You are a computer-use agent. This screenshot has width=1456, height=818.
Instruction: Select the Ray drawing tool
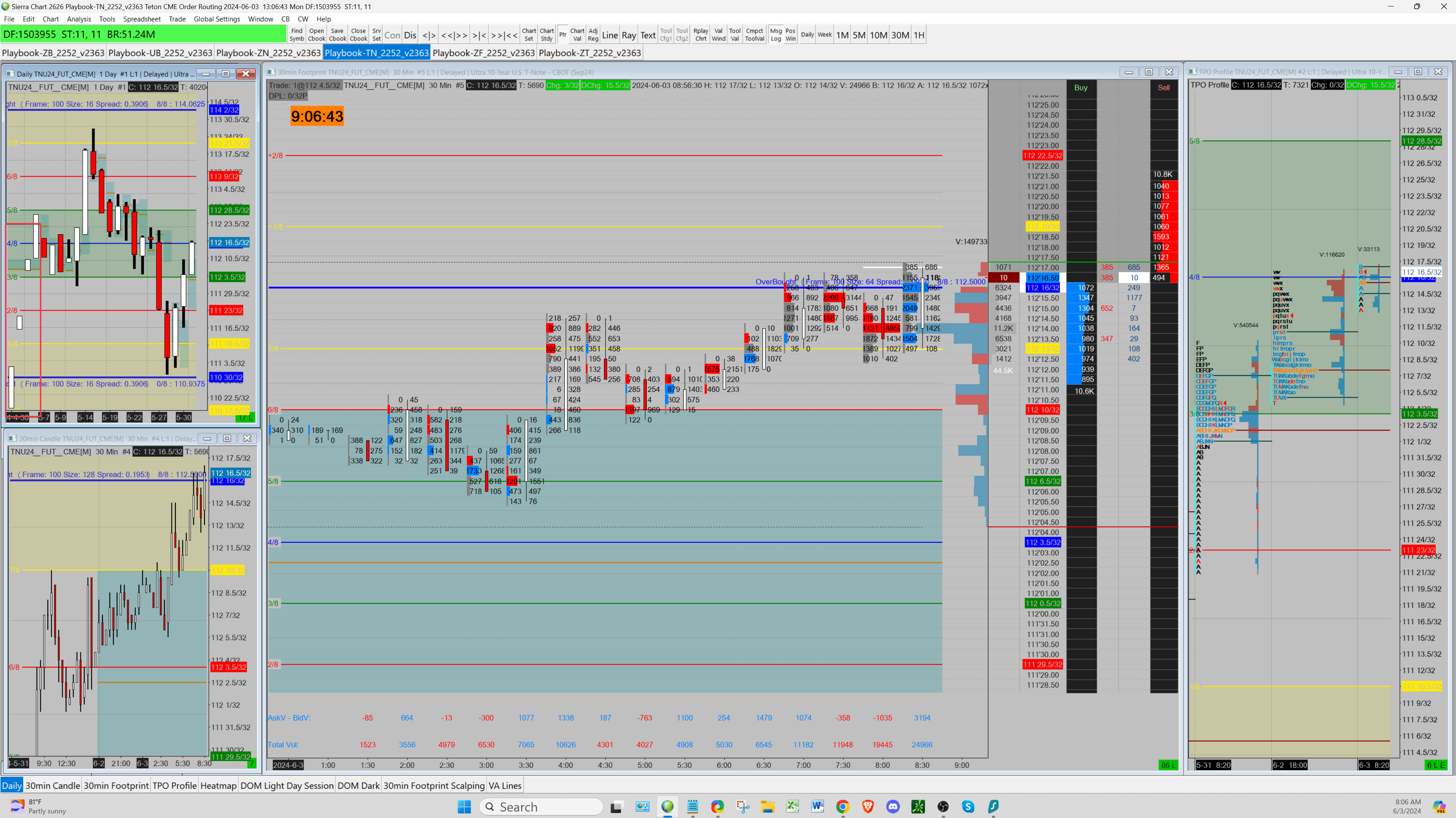(629, 35)
